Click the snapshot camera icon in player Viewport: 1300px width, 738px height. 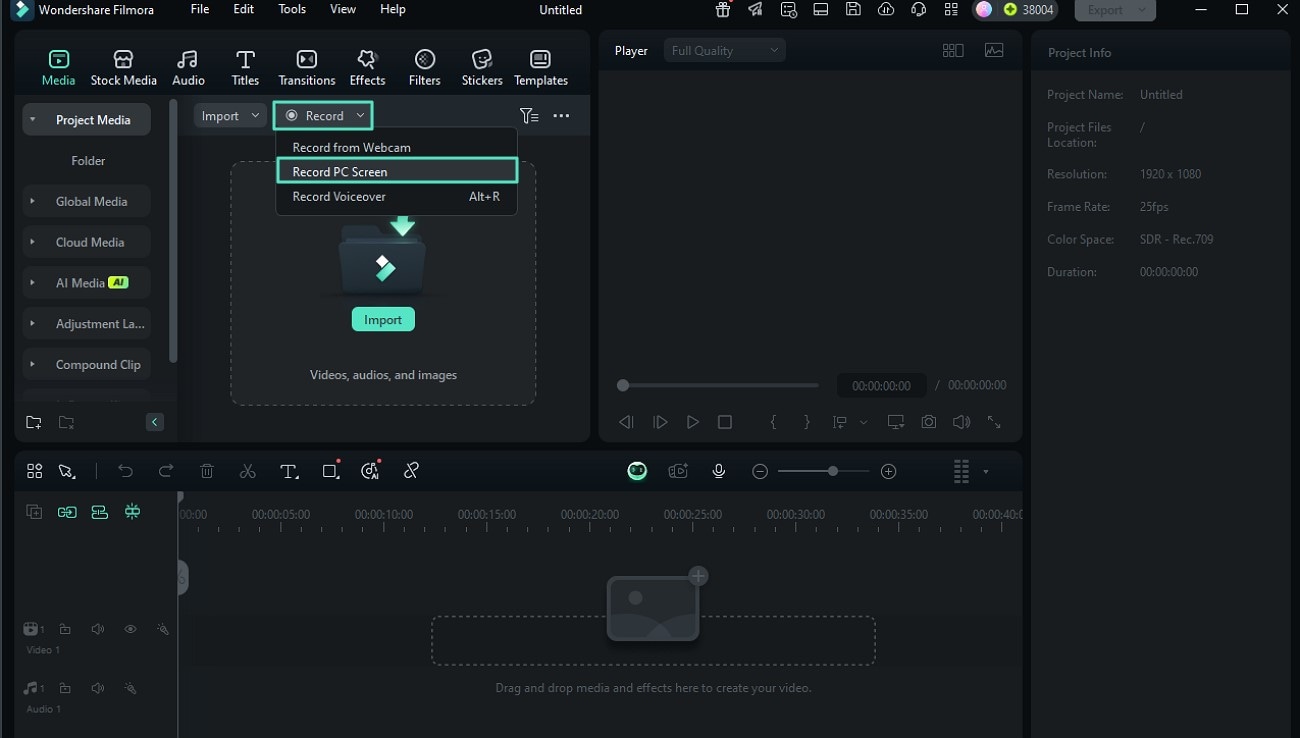tap(929, 422)
